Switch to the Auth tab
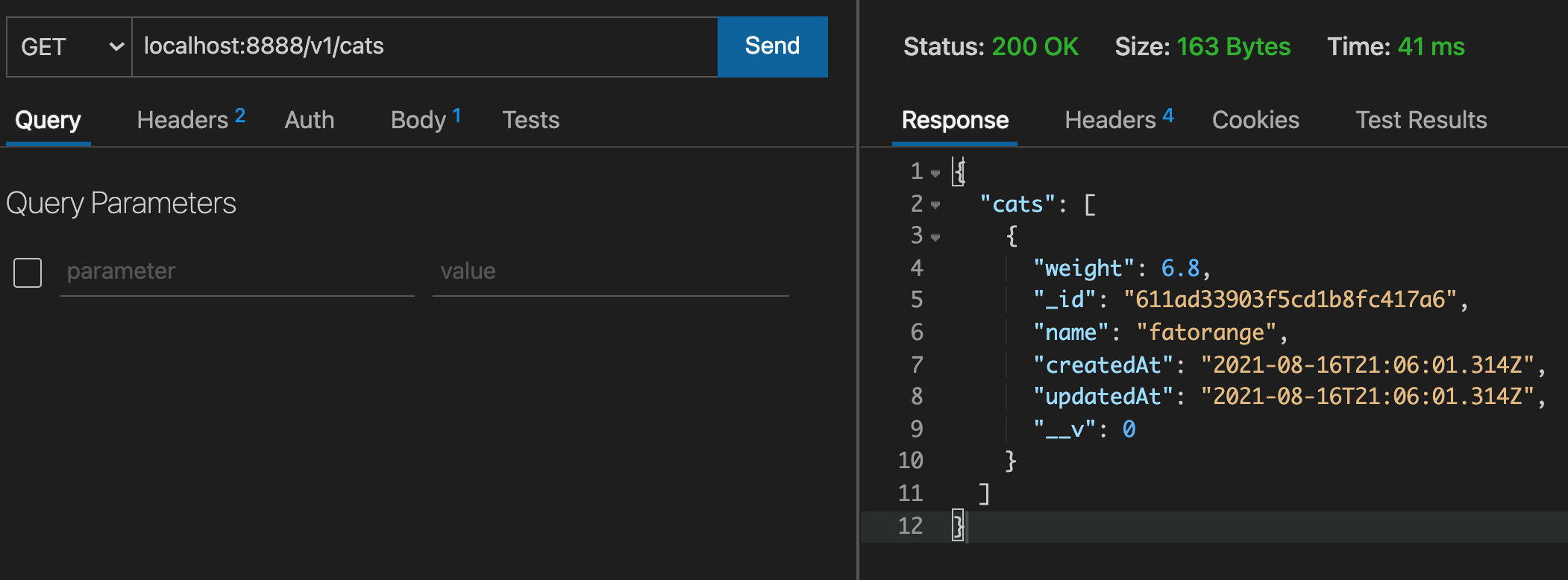The image size is (1568, 580). coord(309,120)
